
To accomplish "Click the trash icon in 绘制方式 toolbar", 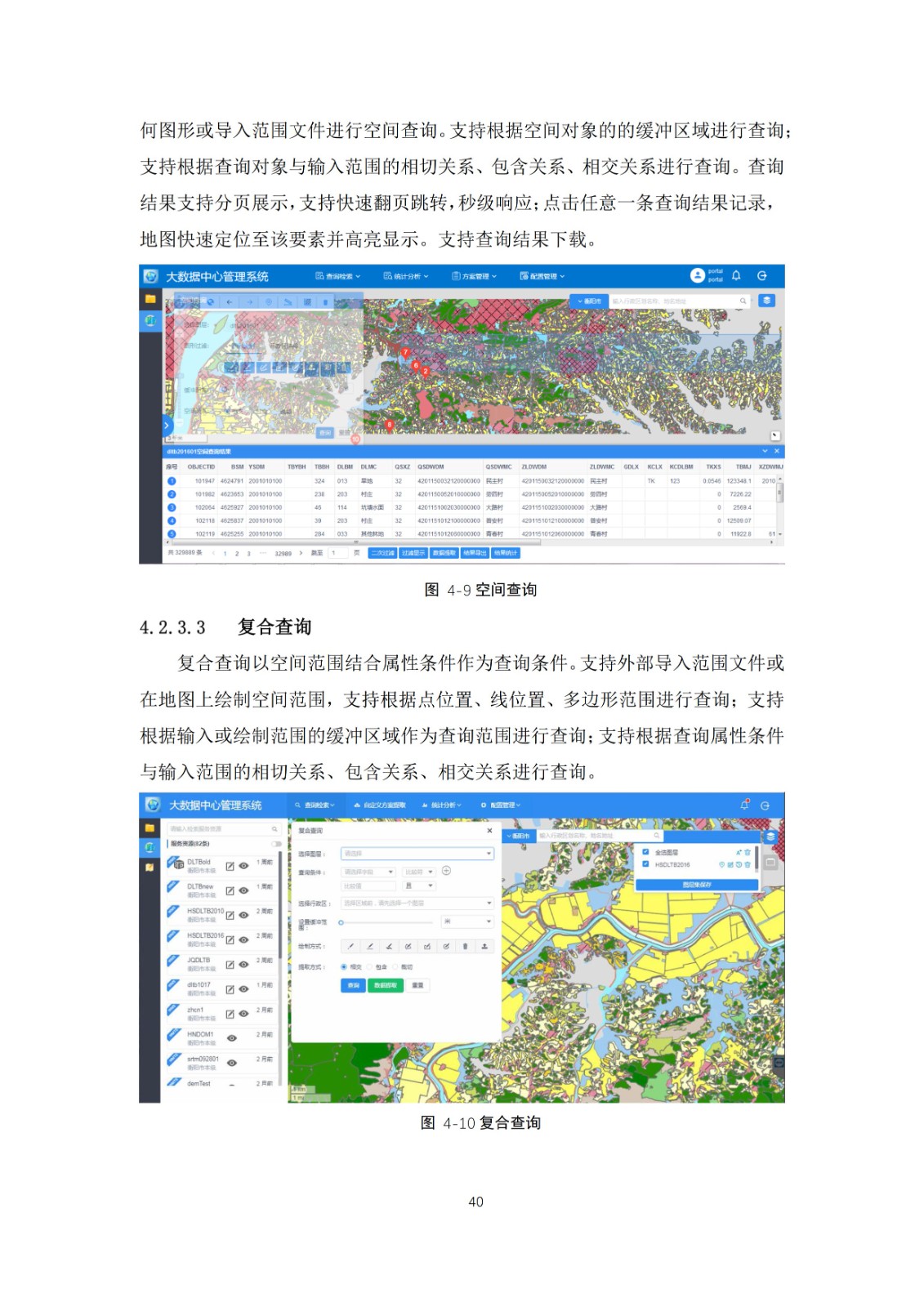I will (x=465, y=947).
